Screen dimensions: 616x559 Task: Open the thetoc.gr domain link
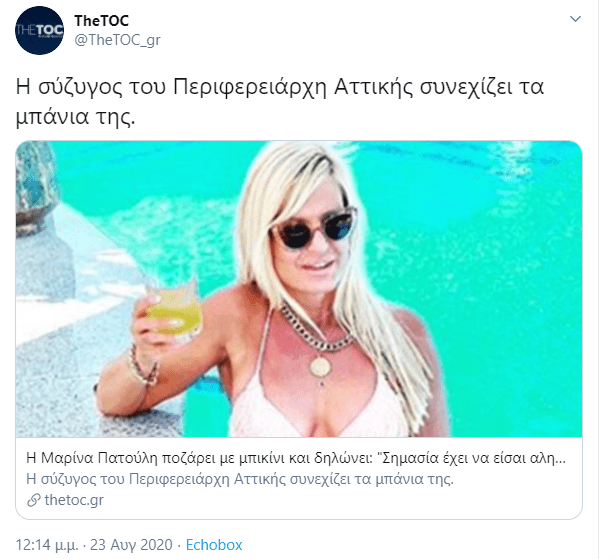click(x=74, y=500)
